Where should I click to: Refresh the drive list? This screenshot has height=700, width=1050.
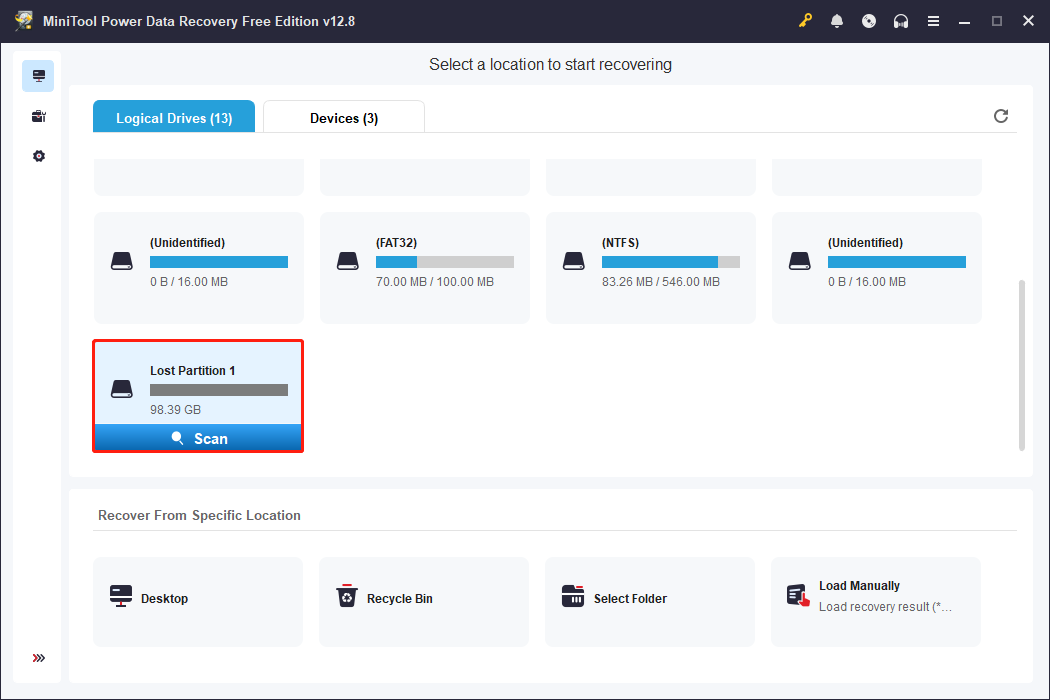pos(1001,116)
